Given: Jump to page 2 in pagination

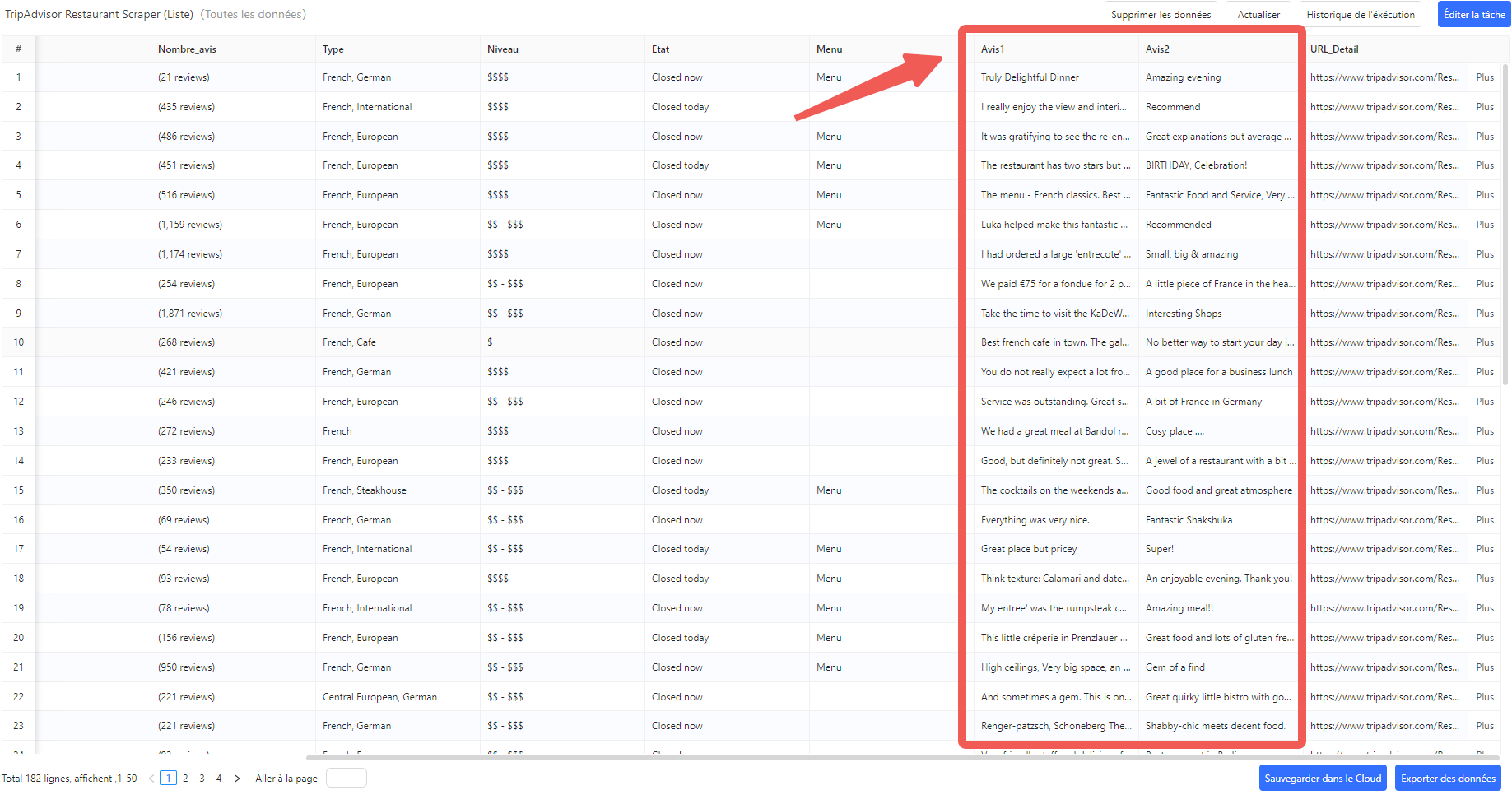Looking at the screenshot, I should [x=185, y=779].
